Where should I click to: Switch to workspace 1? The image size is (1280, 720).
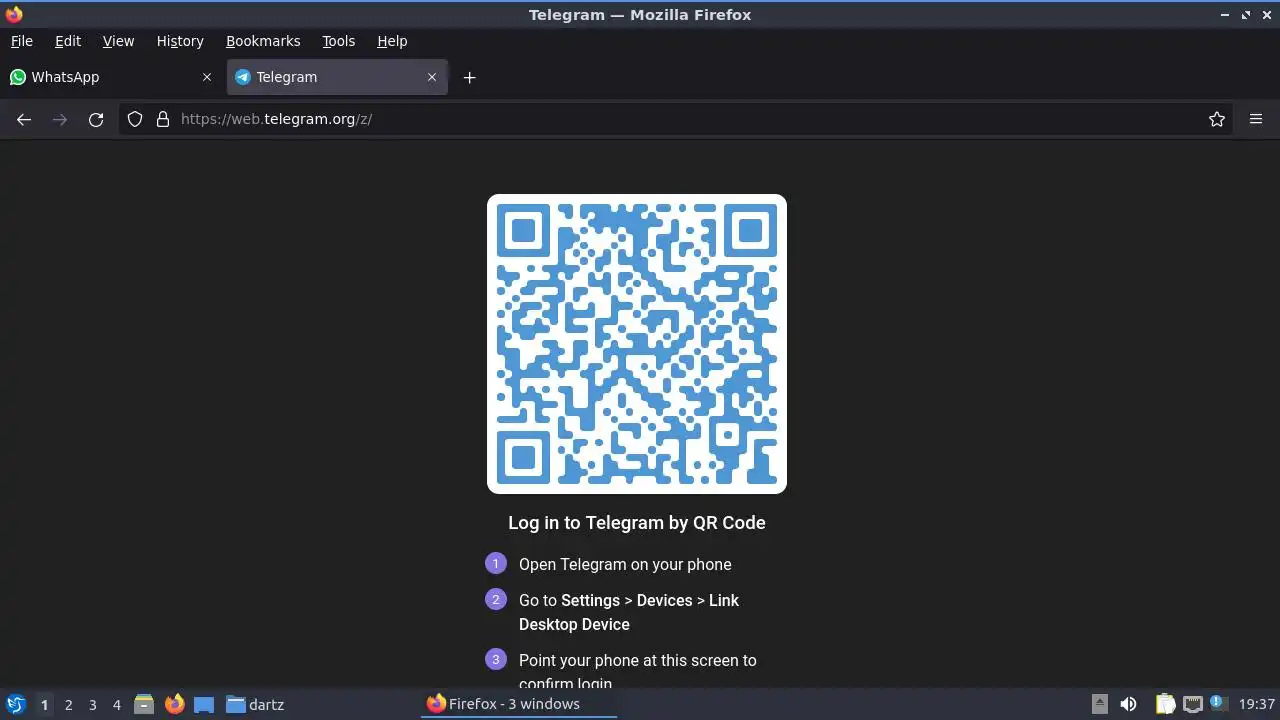pyautogui.click(x=44, y=704)
